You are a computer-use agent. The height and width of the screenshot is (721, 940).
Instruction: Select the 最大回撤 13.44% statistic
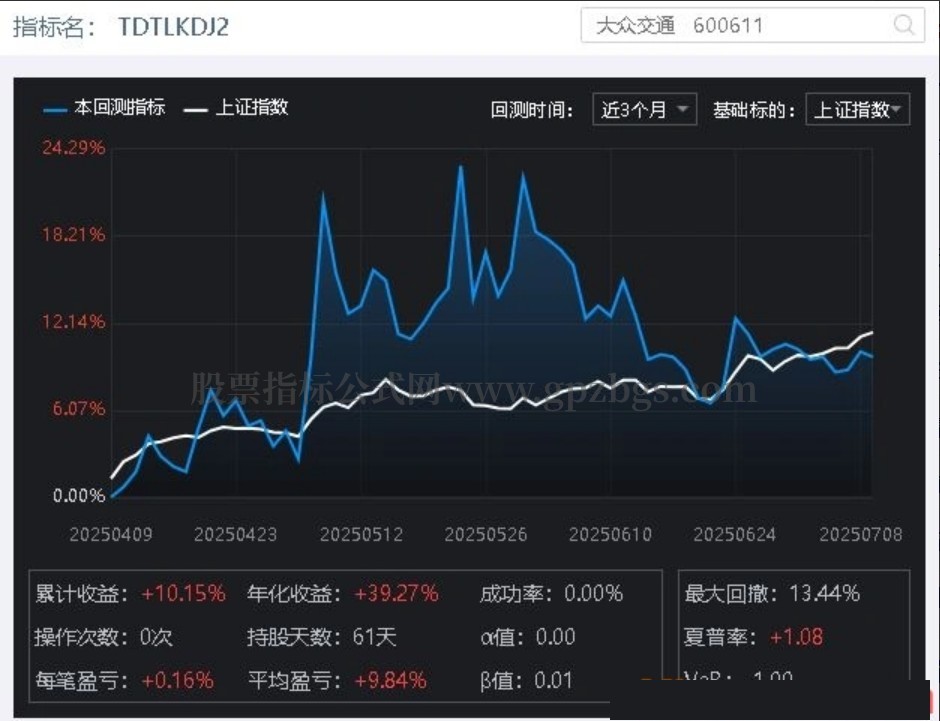(772, 594)
